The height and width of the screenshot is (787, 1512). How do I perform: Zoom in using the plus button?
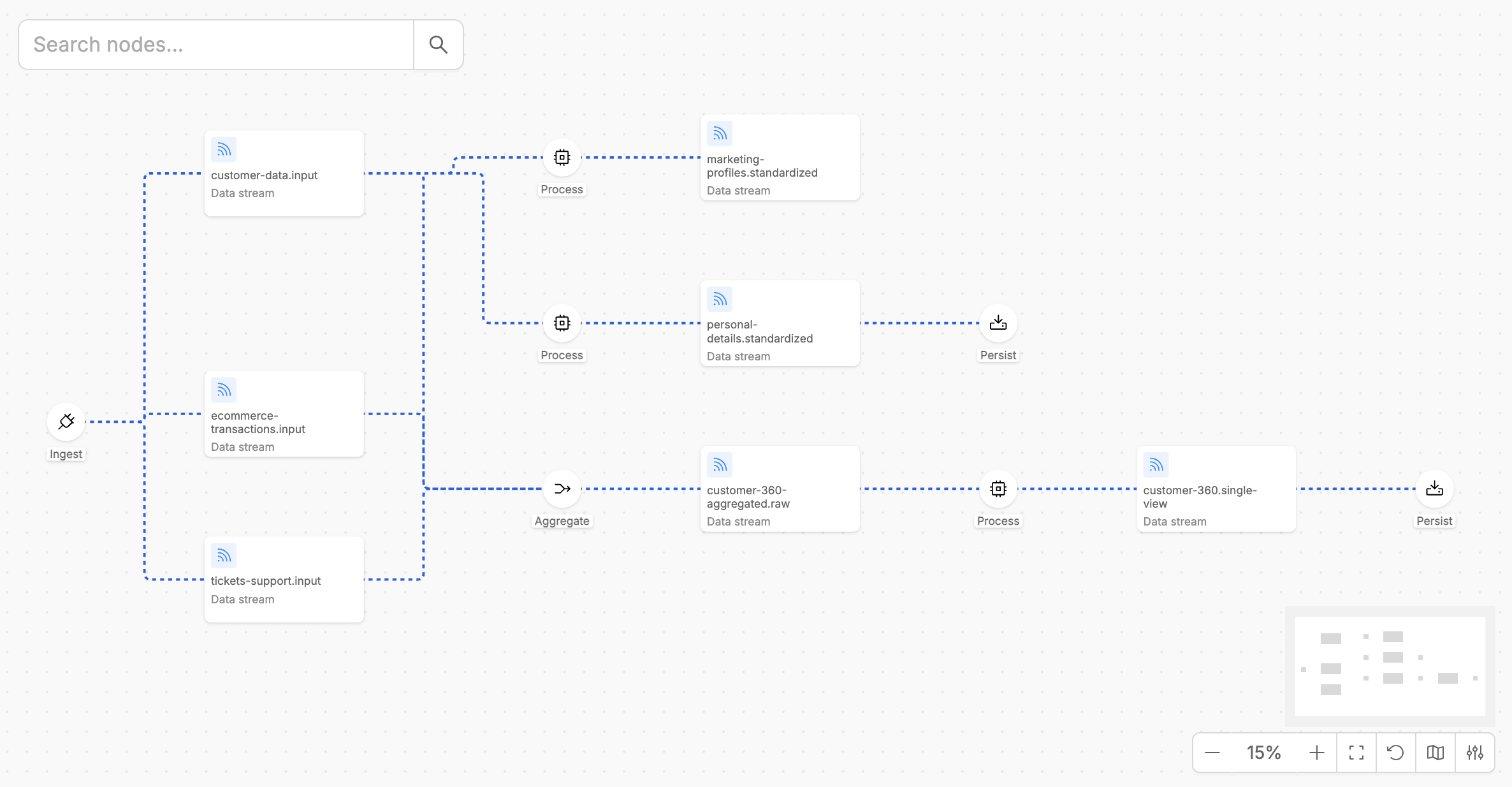pos(1316,753)
